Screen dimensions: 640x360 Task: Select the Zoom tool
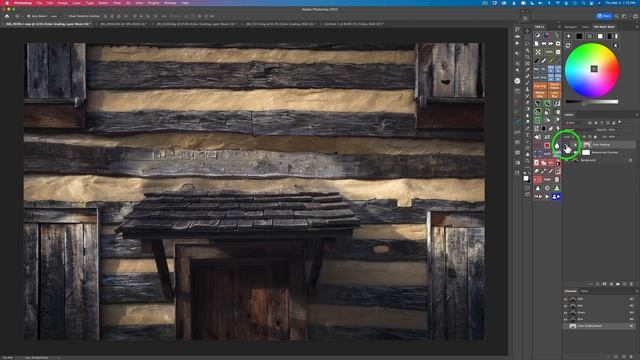527,160
